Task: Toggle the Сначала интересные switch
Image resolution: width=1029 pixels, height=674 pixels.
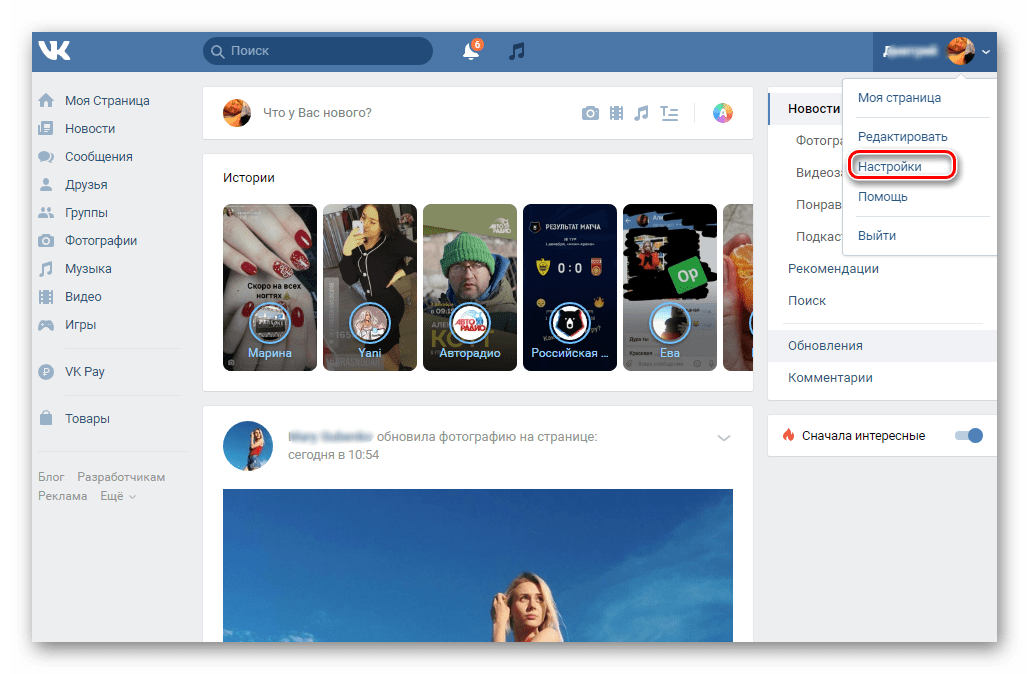Action: [x=968, y=435]
